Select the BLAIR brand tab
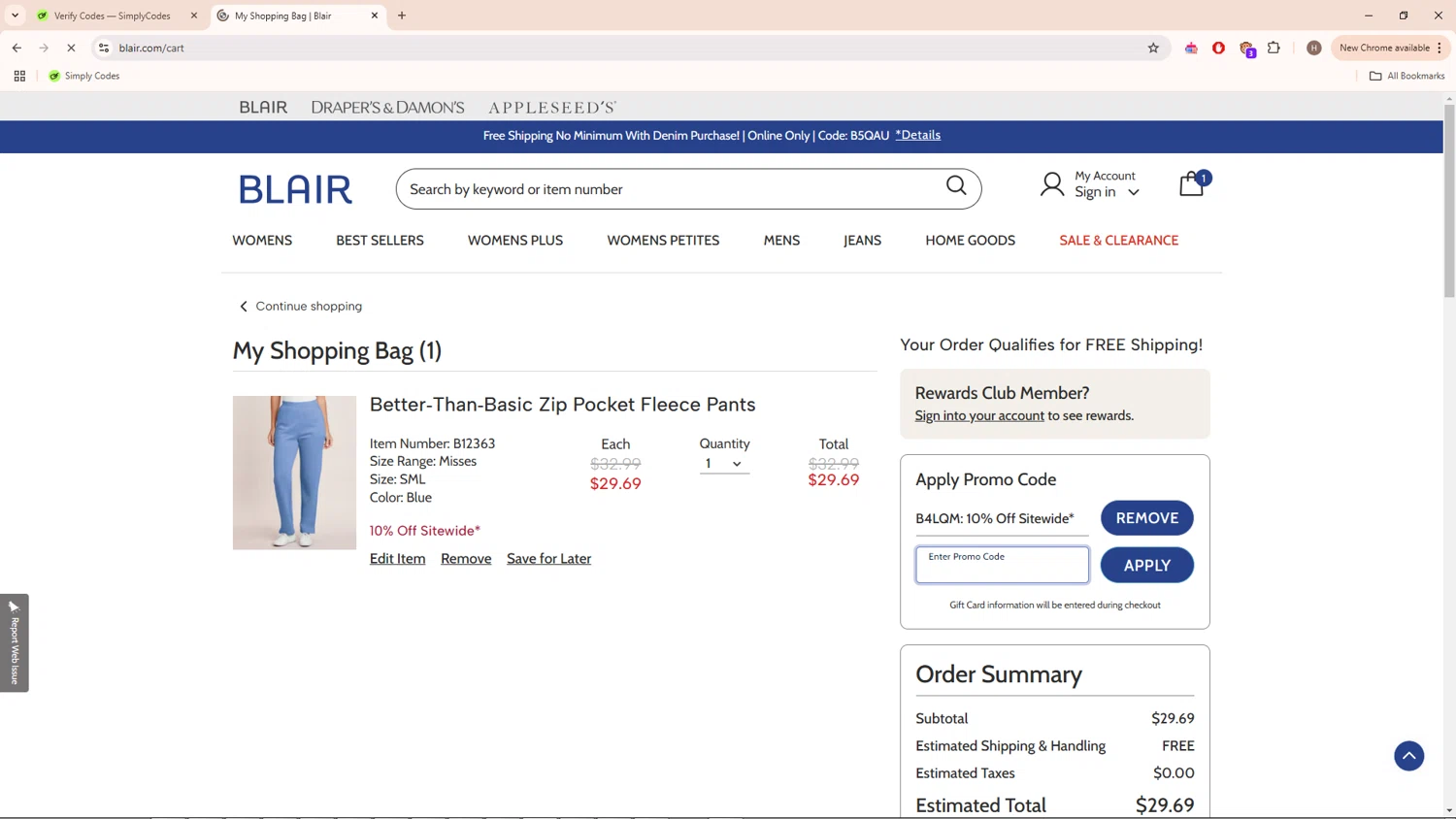1456x819 pixels. (263, 107)
